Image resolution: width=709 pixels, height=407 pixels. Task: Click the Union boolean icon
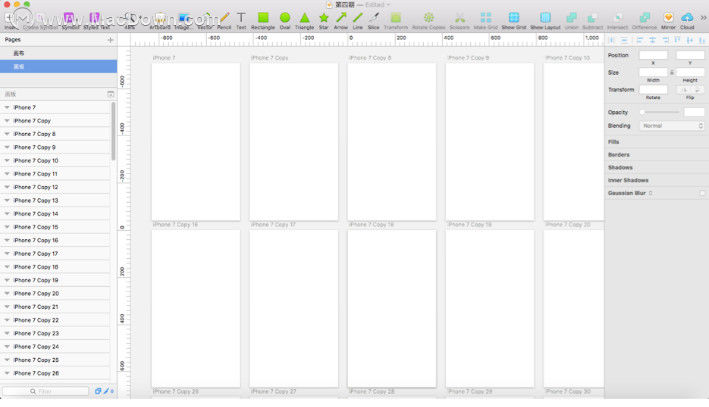(572, 20)
